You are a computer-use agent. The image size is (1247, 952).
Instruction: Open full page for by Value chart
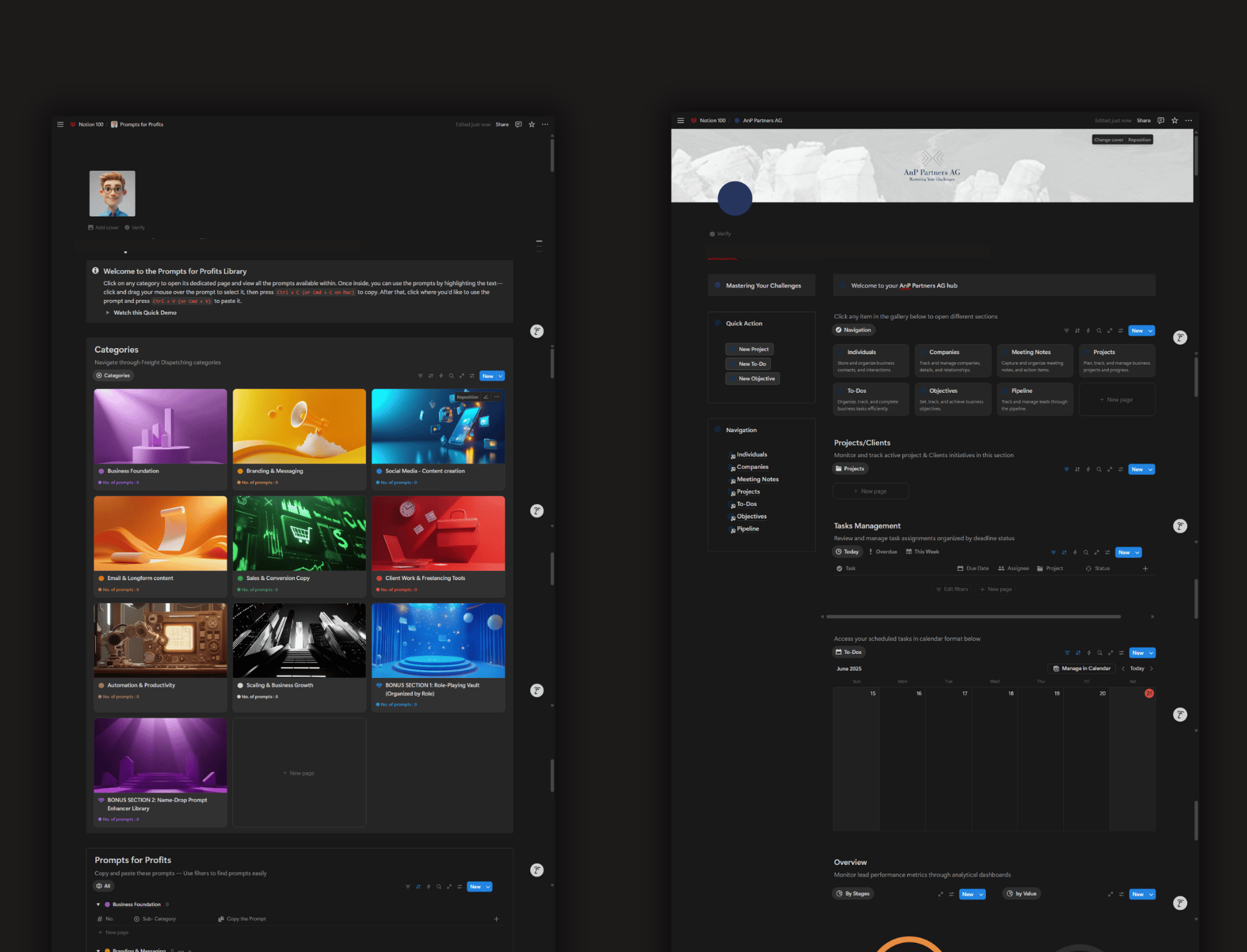(1111, 894)
